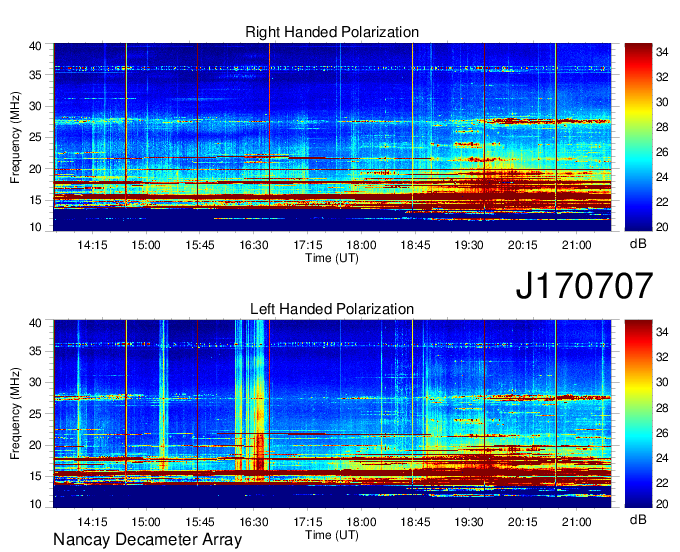The width and height of the screenshot is (680, 552).
Task: Click 18:00 tick on Right Handed time axis
Action: tap(361, 245)
